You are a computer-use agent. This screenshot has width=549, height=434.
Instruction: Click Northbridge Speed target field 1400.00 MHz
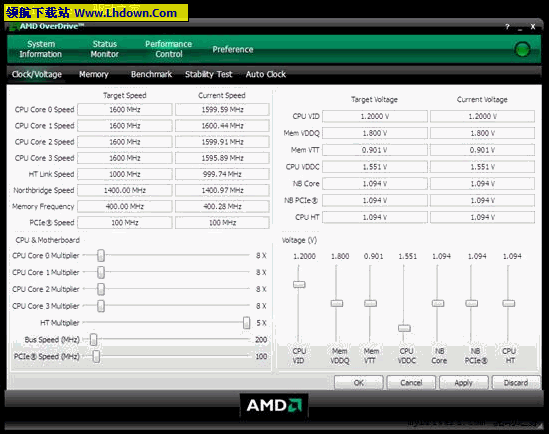125,190
